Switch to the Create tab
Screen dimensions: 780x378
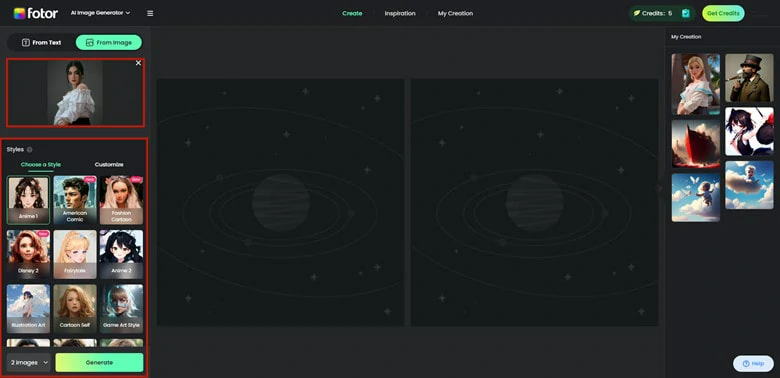tap(352, 13)
